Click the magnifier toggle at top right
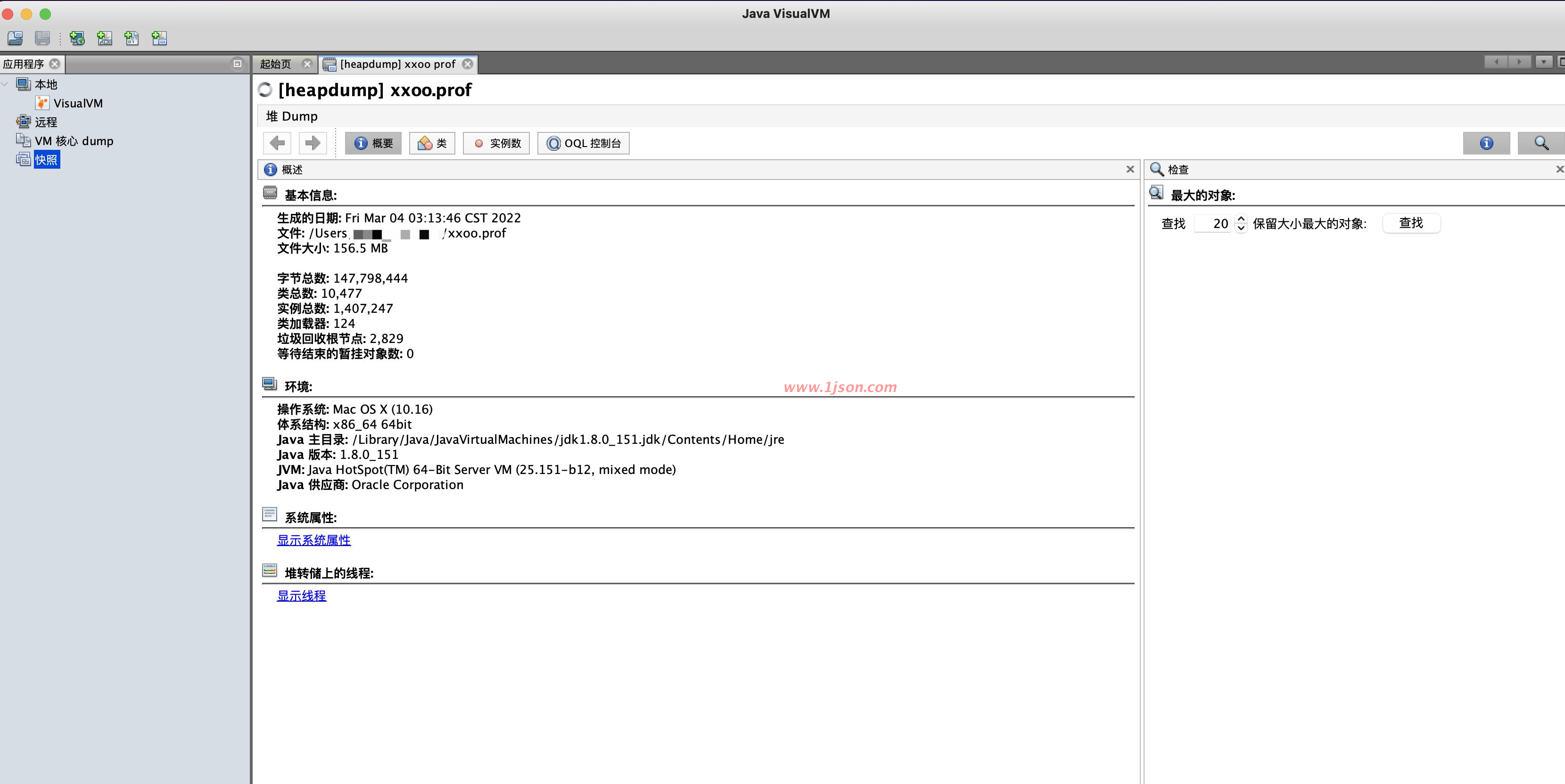Viewport: 1565px width, 784px height. click(x=1540, y=143)
